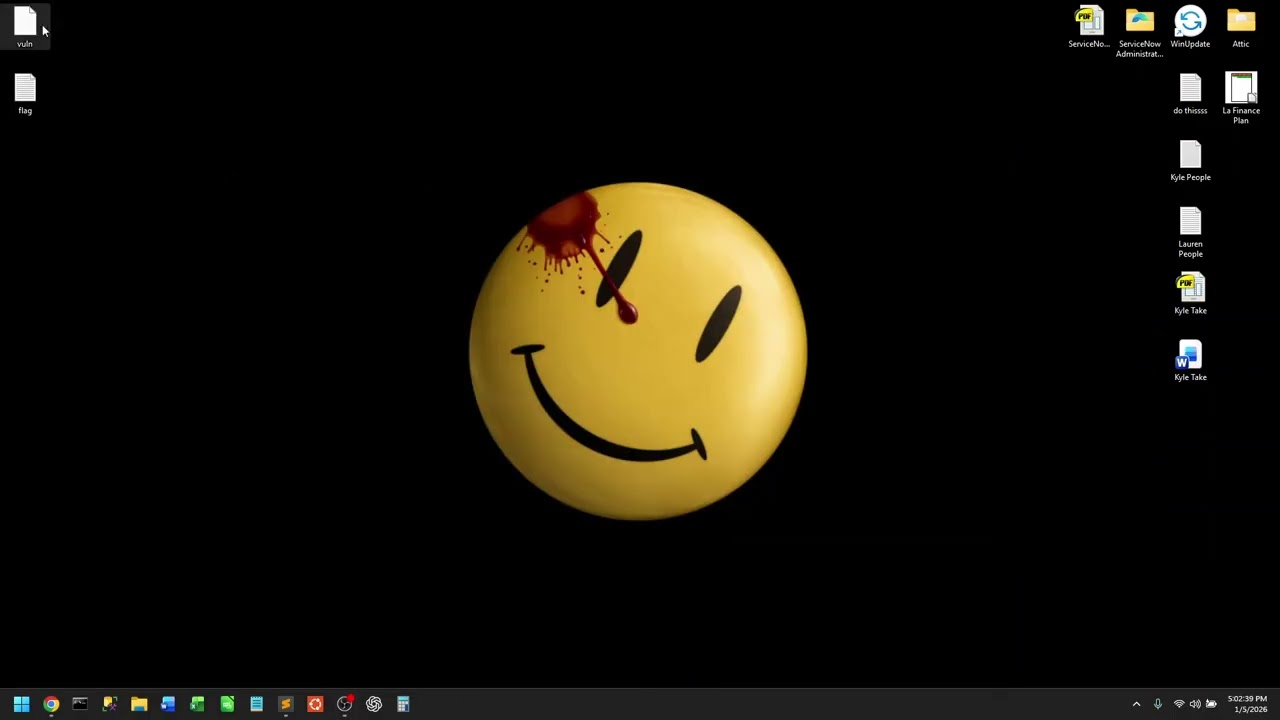Select the WinUpdate shortcut icon
Screen dimensions: 1280x720
click(x=1190, y=27)
